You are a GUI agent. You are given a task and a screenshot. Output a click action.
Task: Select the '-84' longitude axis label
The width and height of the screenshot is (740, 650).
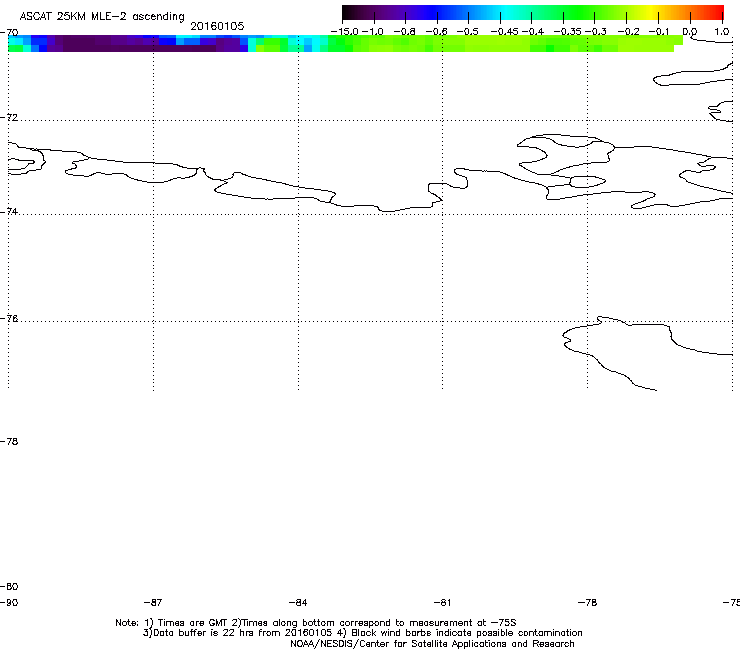coord(298,602)
